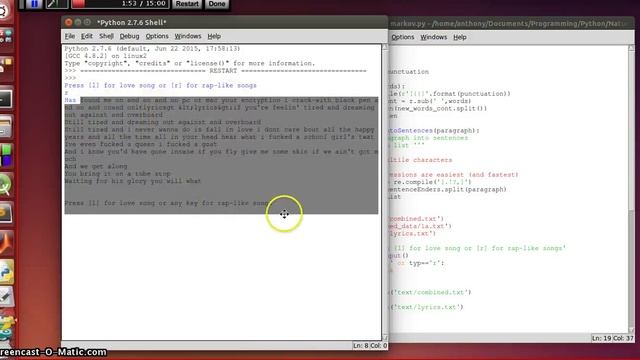Open the Android Studio dock icon
The height and width of the screenshot is (360, 640).
tap(6, 185)
